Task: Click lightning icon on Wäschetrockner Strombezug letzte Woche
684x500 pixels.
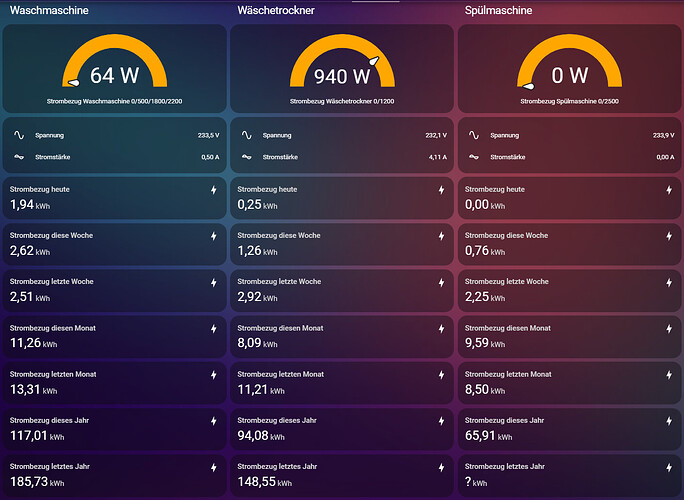Action: point(441,282)
